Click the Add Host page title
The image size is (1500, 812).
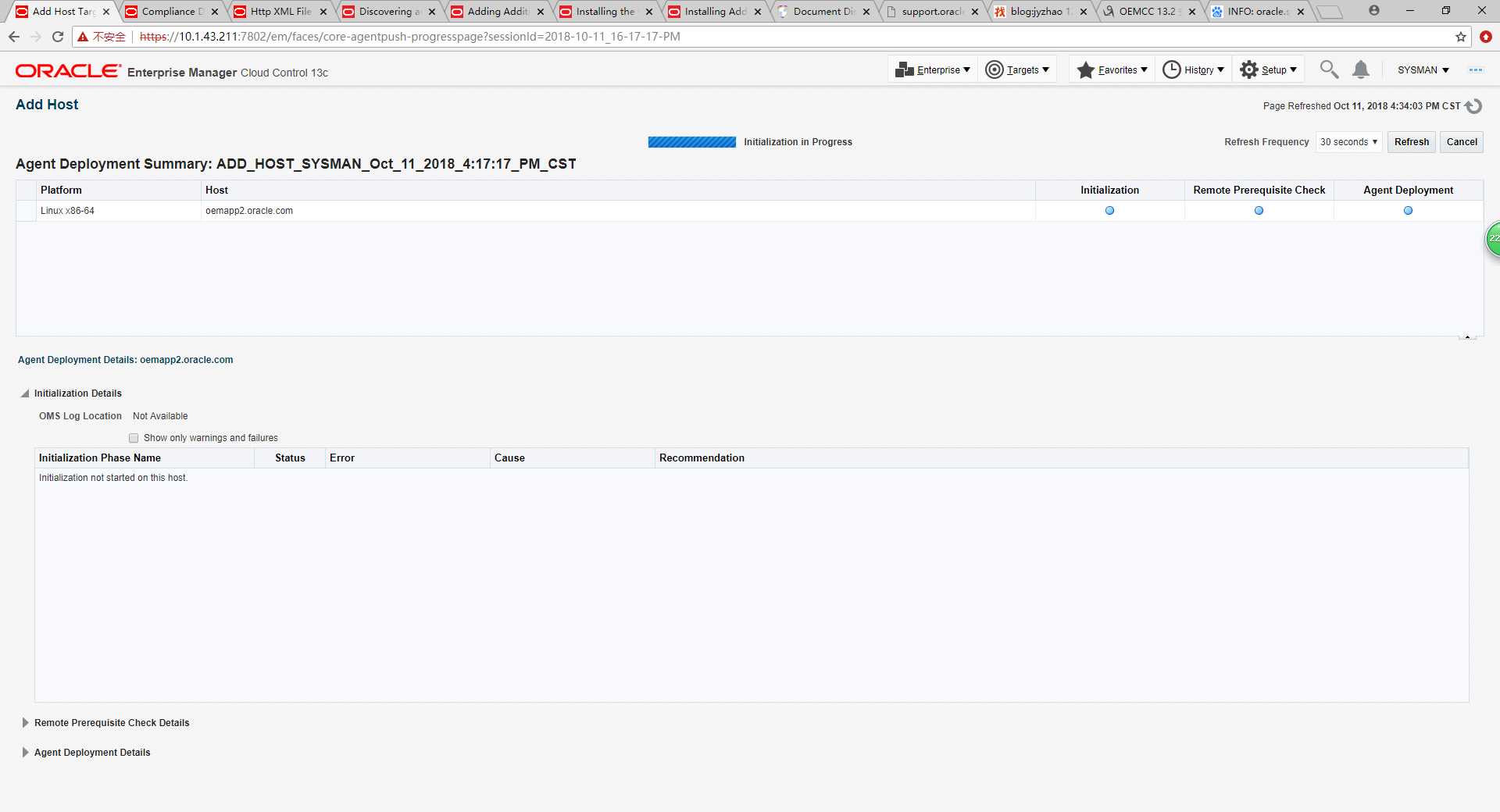[x=47, y=105]
